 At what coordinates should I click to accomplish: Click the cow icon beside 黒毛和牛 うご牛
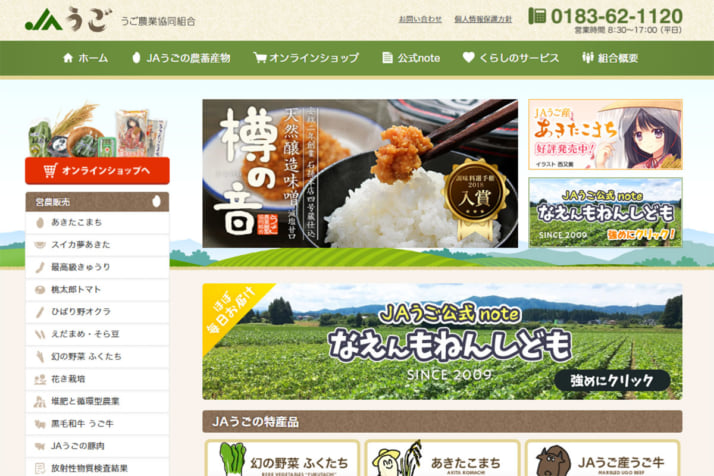39,423
